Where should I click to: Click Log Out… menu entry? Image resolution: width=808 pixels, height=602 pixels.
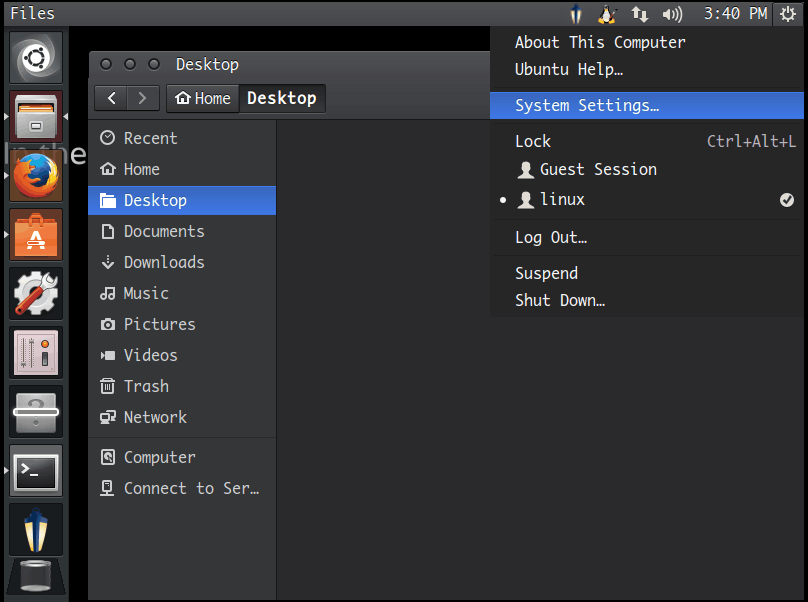point(550,238)
